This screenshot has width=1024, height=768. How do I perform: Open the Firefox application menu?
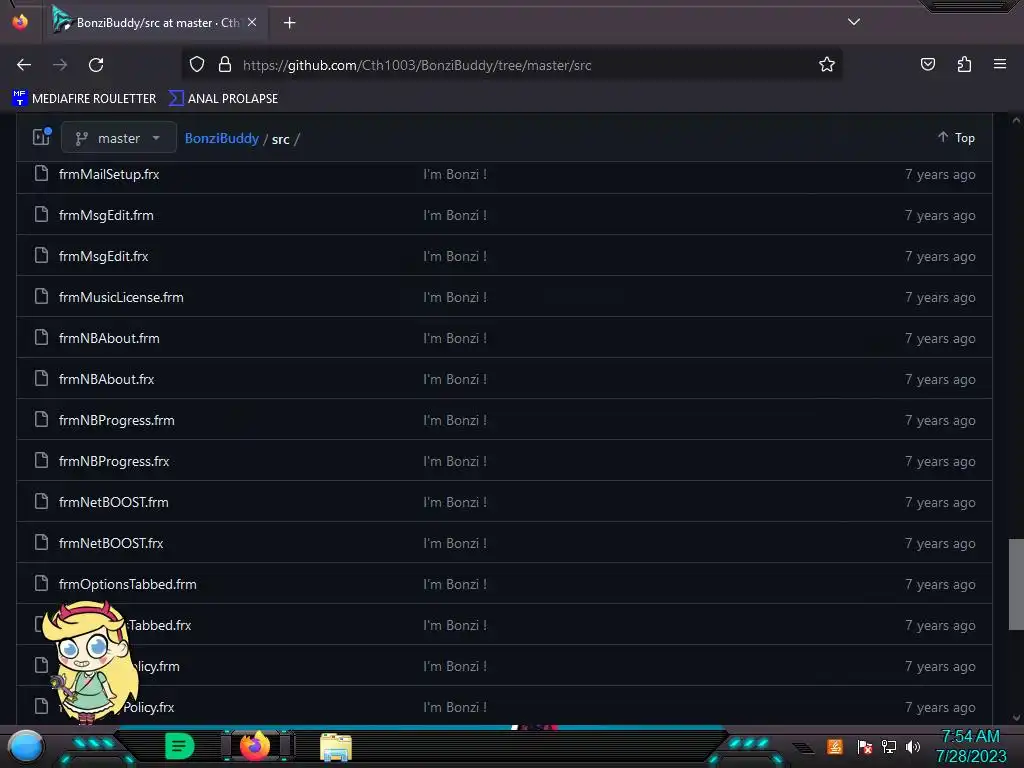pos(999,65)
